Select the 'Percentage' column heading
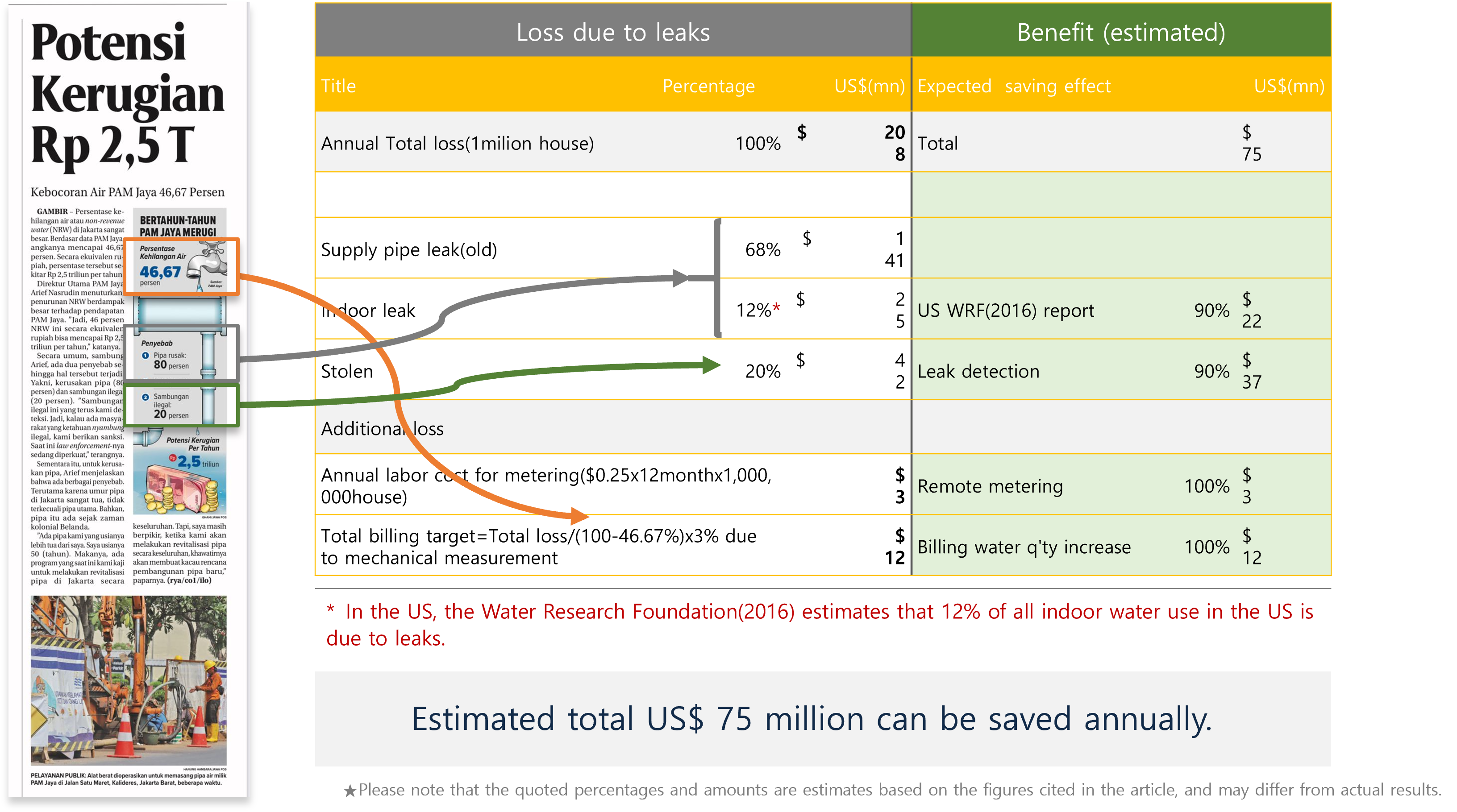This screenshot has width=1457, height=812. pos(708,86)
